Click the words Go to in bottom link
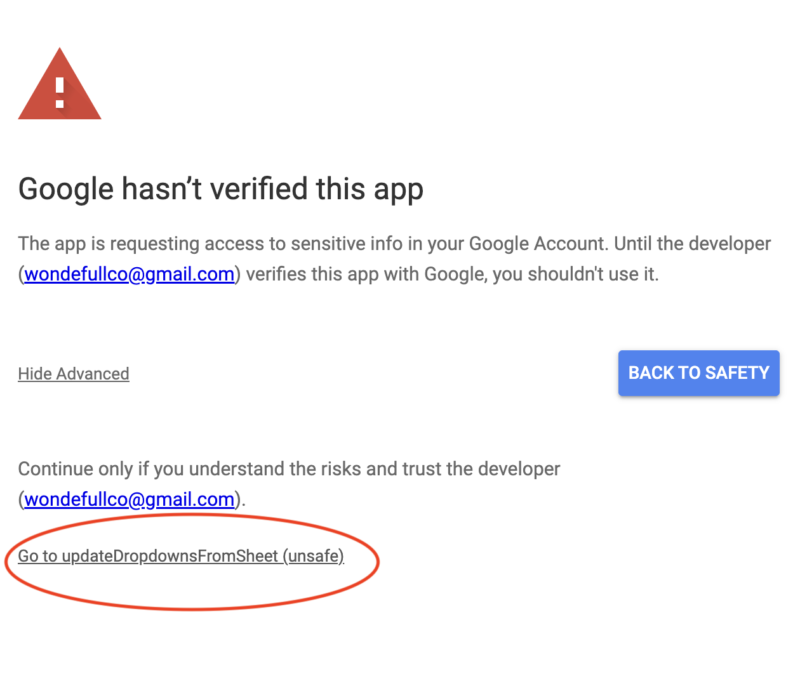800x693 pixels. pyautogui.click(x=37, y=556)
